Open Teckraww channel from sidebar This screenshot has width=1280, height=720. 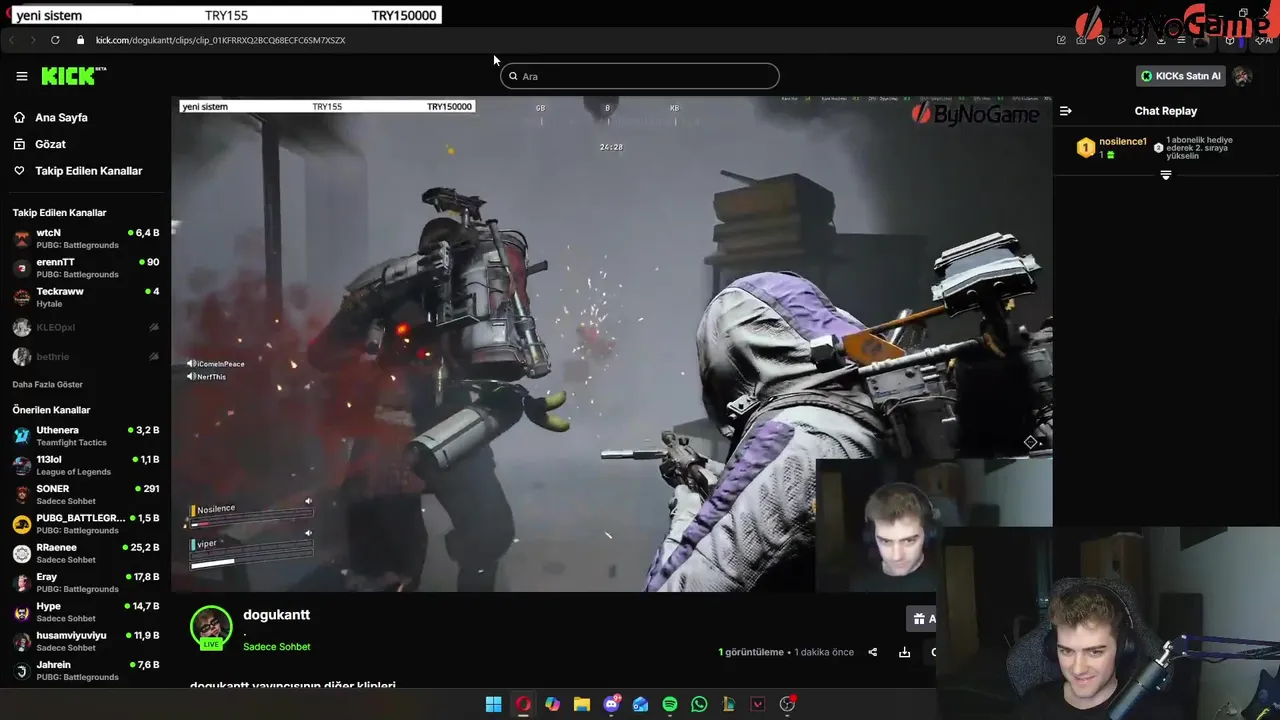(x=85, y=297)
